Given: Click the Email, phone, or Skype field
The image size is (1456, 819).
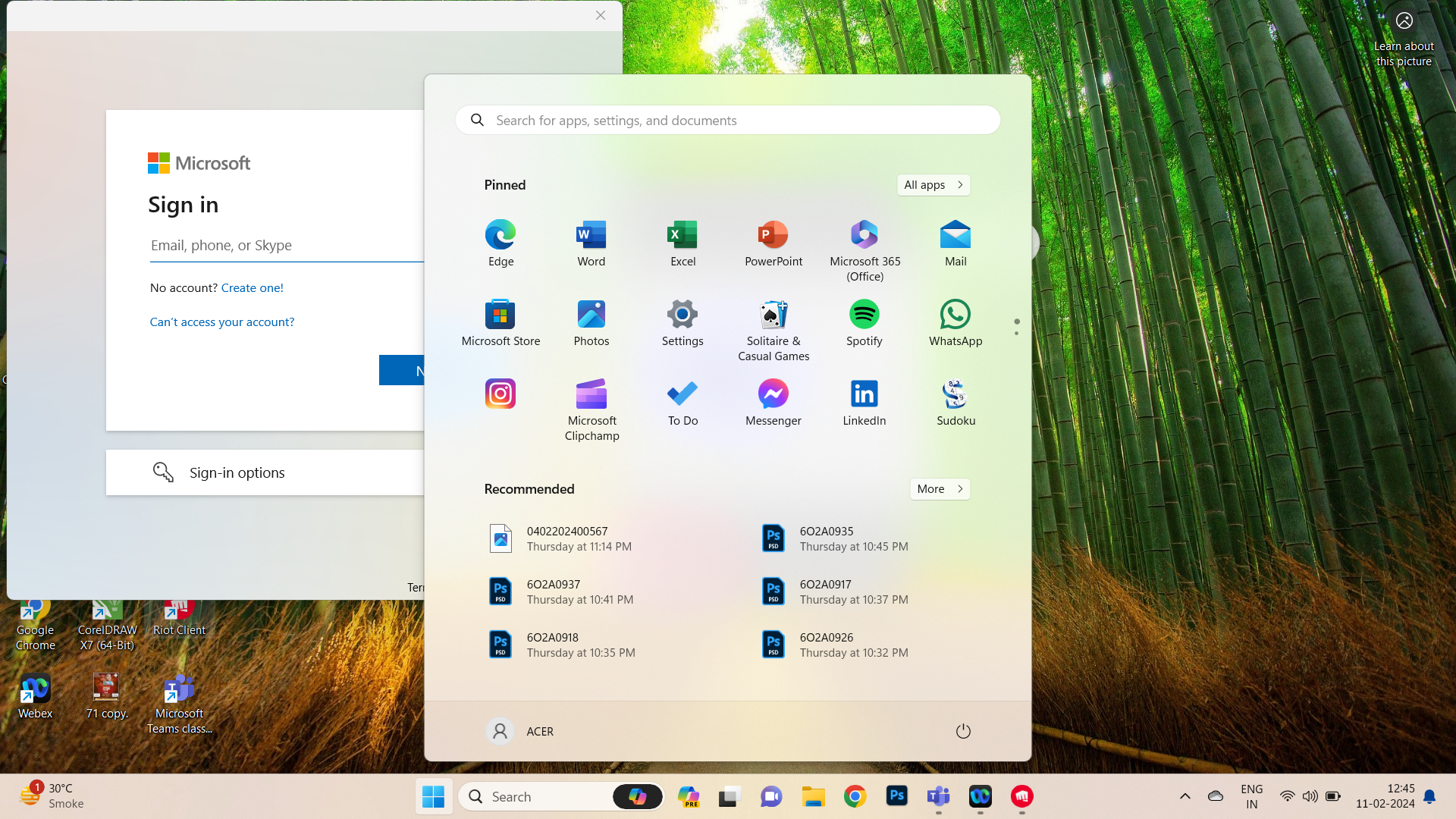Looking at the screenshot, I should 287,246.
